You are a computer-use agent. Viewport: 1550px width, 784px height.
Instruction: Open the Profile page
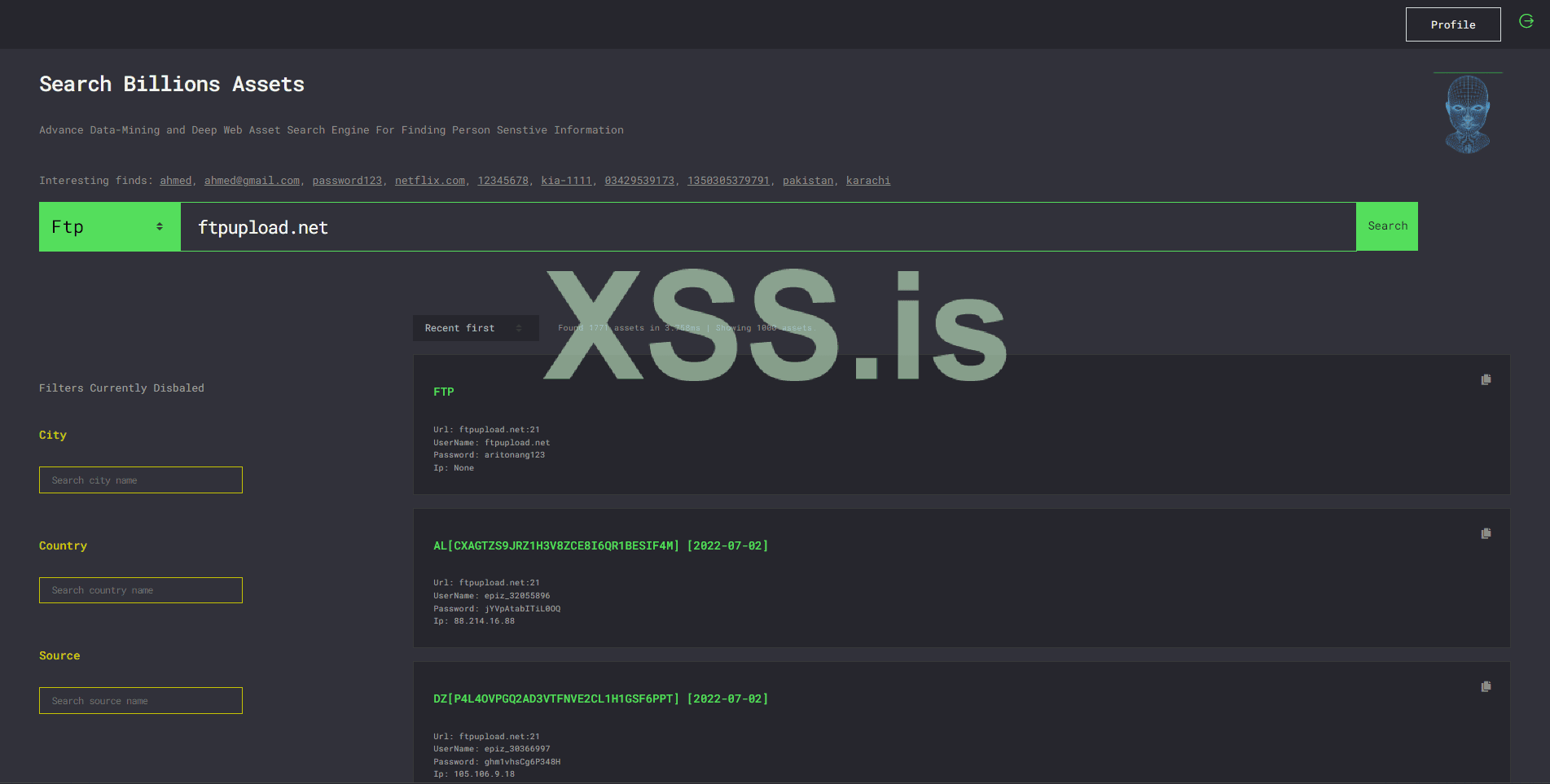pyautogui.click(x=1453, y=24)
